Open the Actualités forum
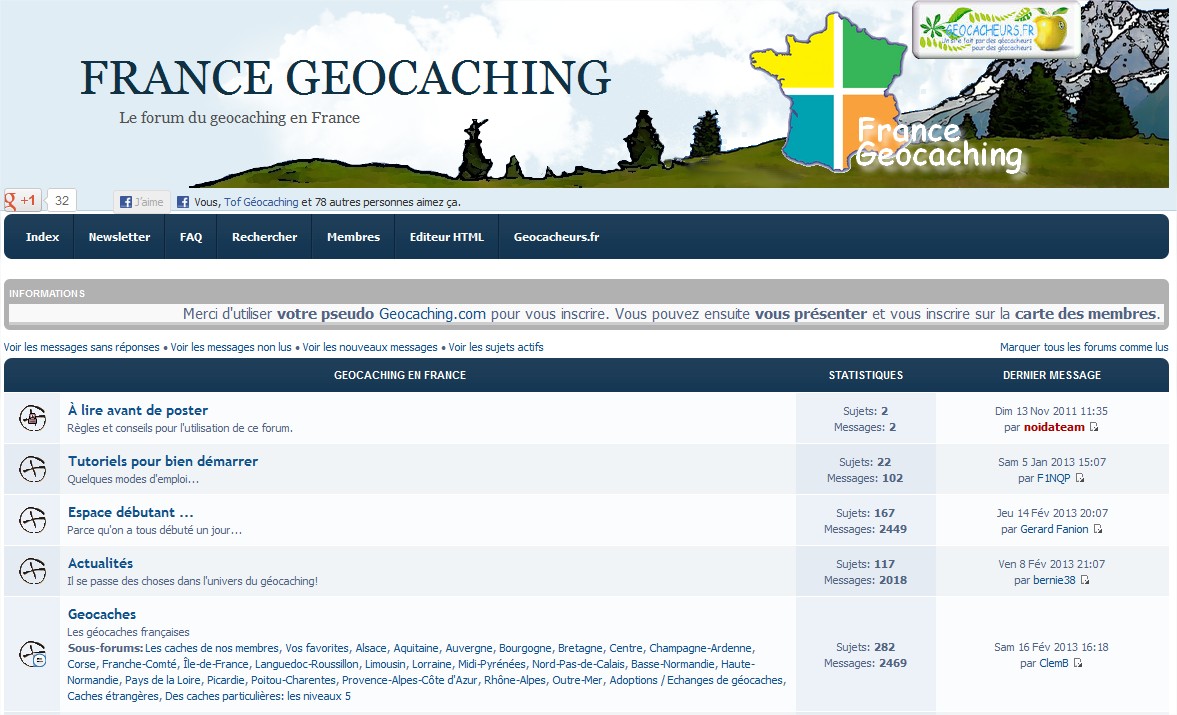This screenshot has height=715, width=1177. point(101,563)
